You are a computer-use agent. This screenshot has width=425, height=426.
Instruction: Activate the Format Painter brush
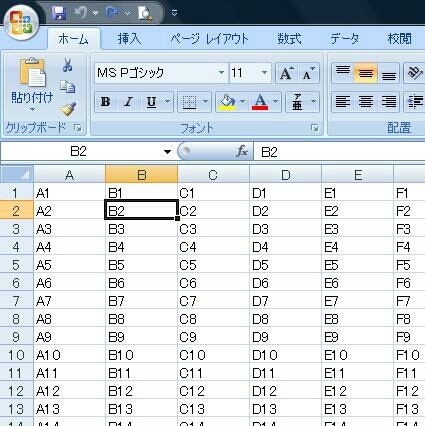[x=68, y=109]
